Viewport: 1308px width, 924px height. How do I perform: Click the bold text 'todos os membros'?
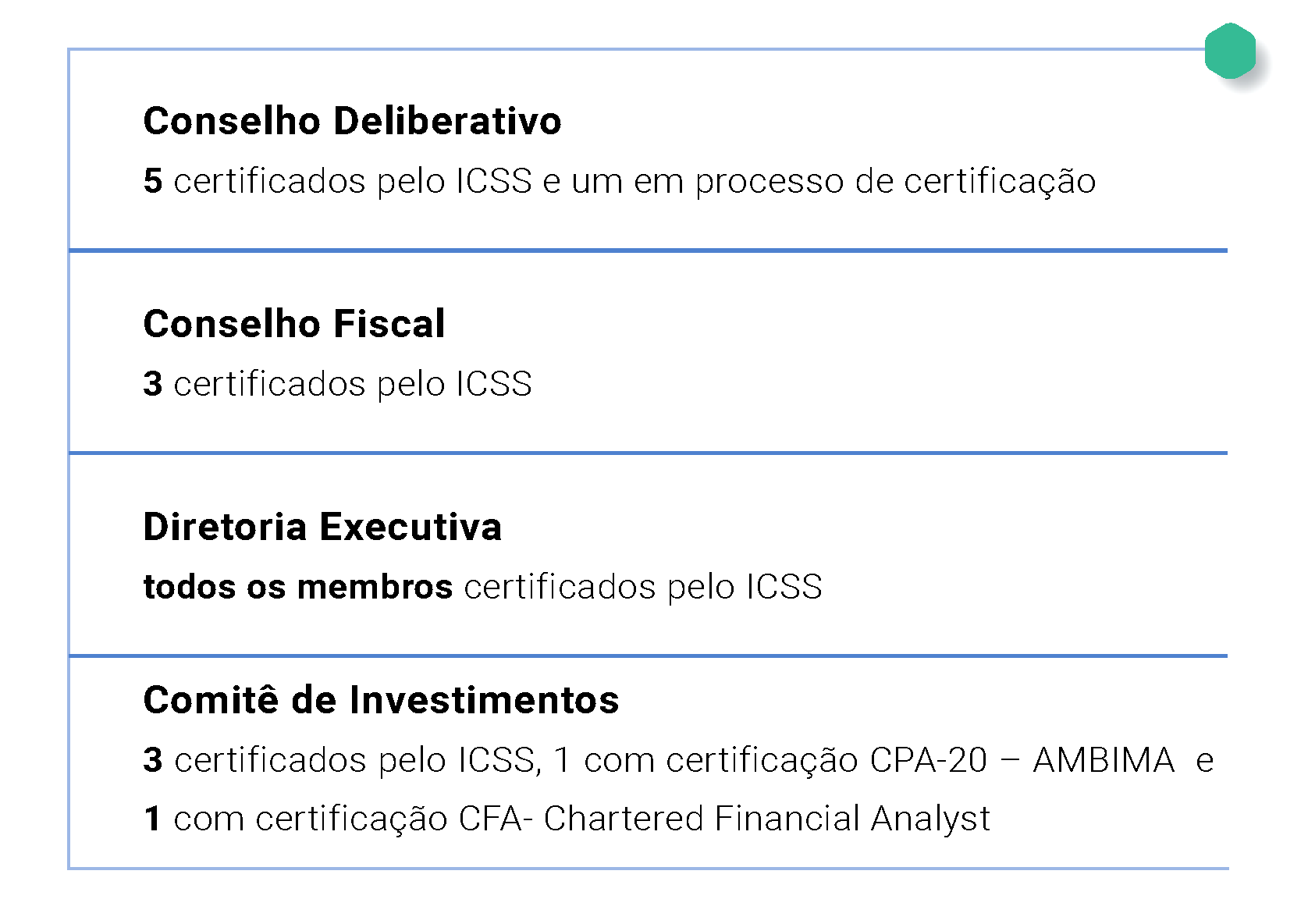[298, 587]
